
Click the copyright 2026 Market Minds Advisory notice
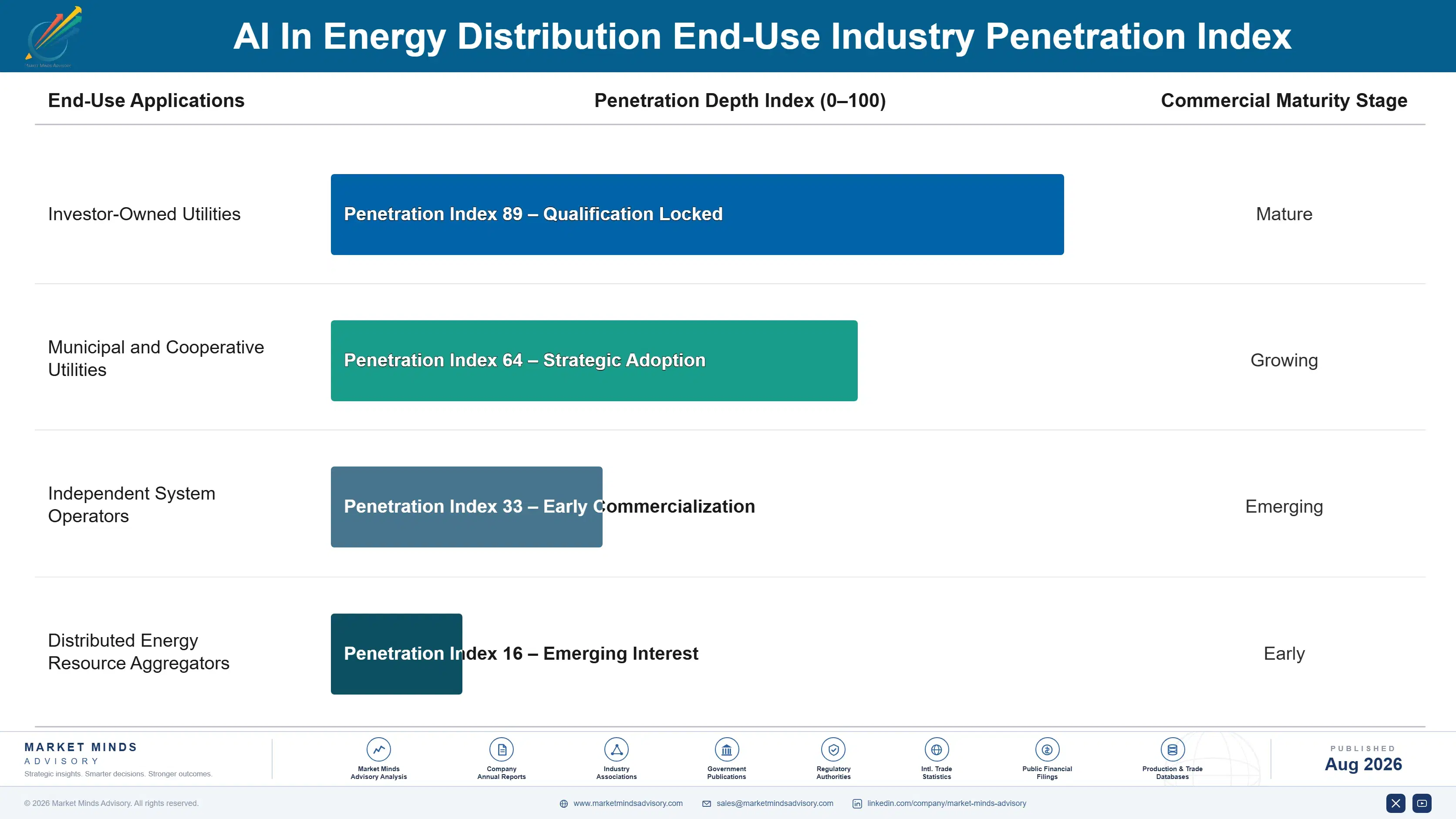click(111, 803)
